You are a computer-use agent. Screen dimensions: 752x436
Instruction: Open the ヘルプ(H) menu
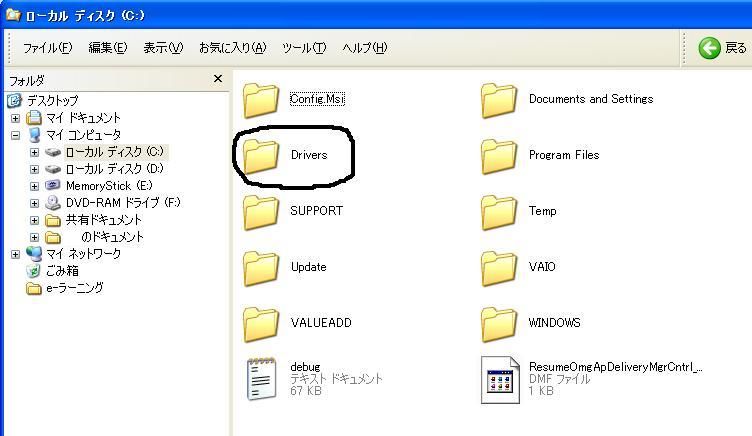point(364,48)
